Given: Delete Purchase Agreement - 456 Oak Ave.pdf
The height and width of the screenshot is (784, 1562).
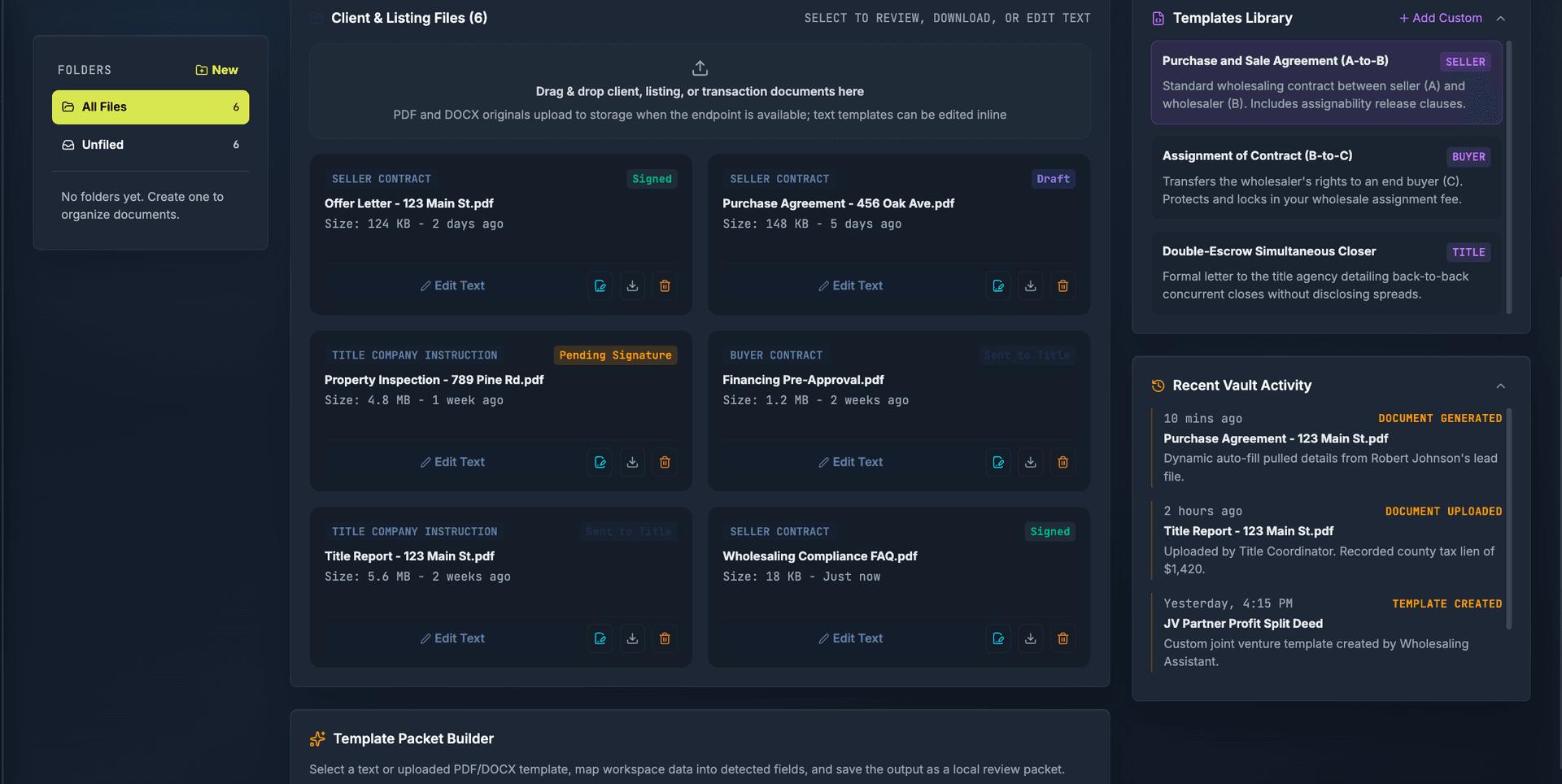Looking at the screenshot, I should 1062,285.
